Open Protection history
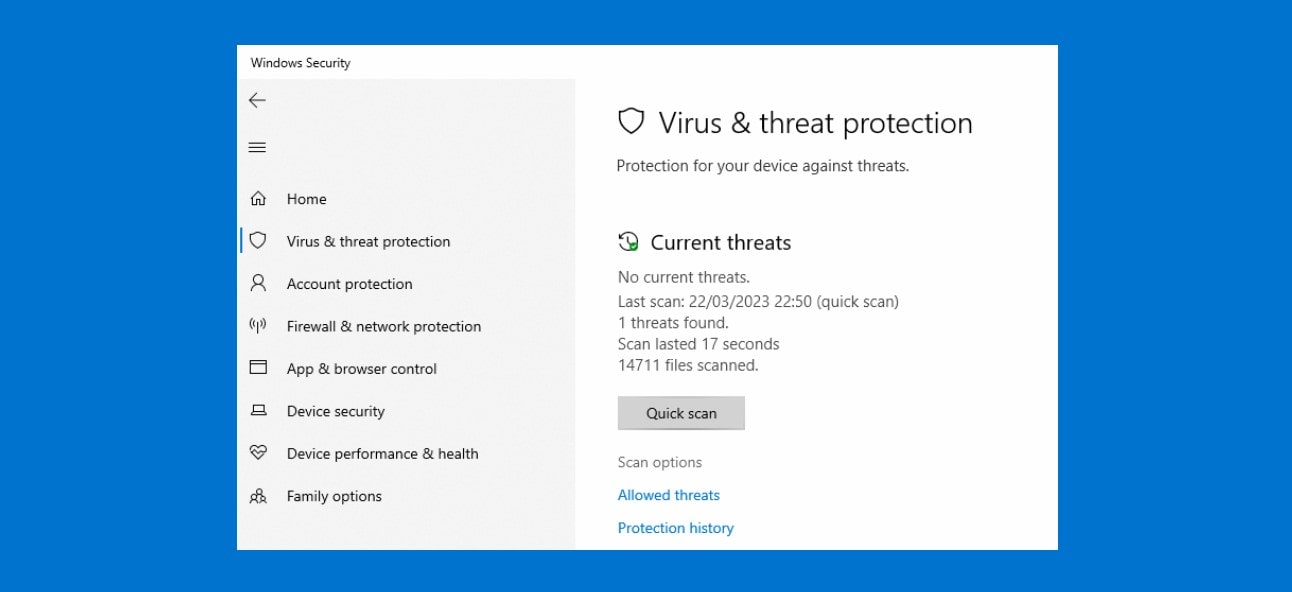The height and width of the screenshot is (592, 1292). (x=675, y=527)
